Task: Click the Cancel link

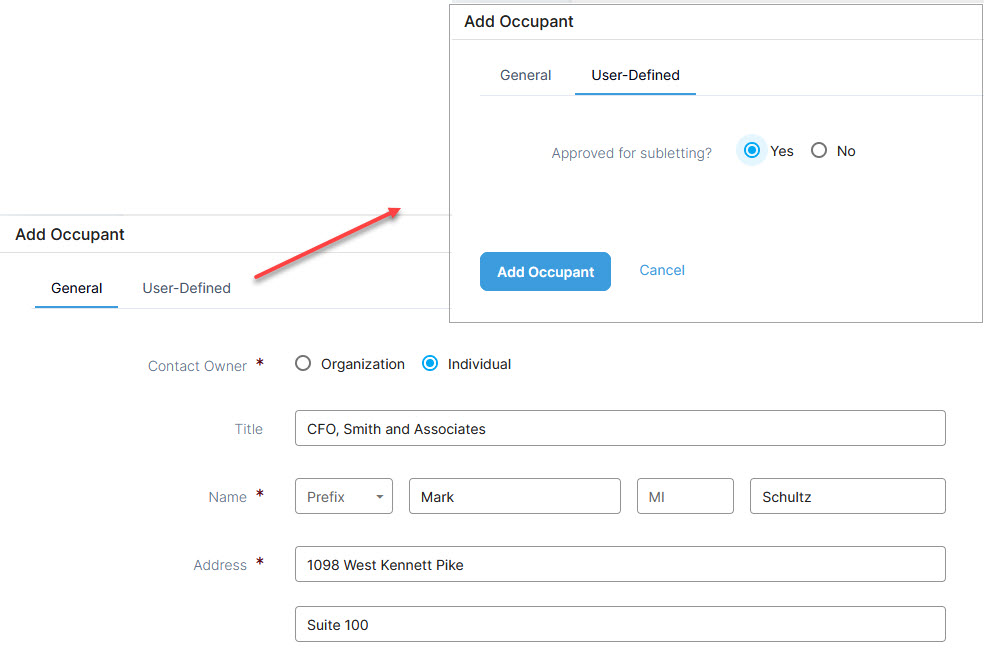Action: 662,271
